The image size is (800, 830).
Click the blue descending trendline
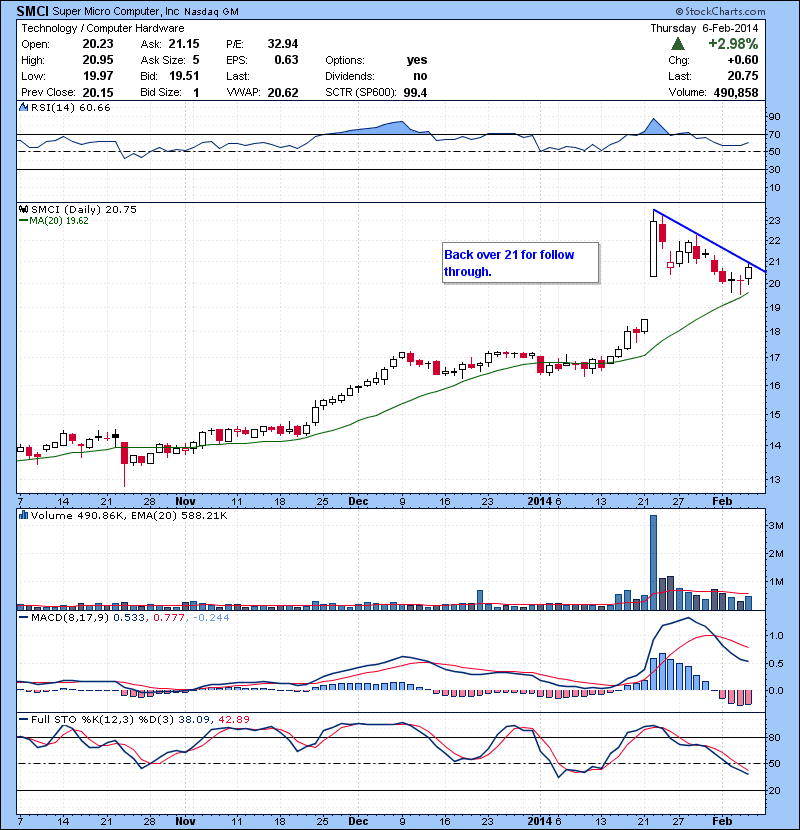pos(709,241)
